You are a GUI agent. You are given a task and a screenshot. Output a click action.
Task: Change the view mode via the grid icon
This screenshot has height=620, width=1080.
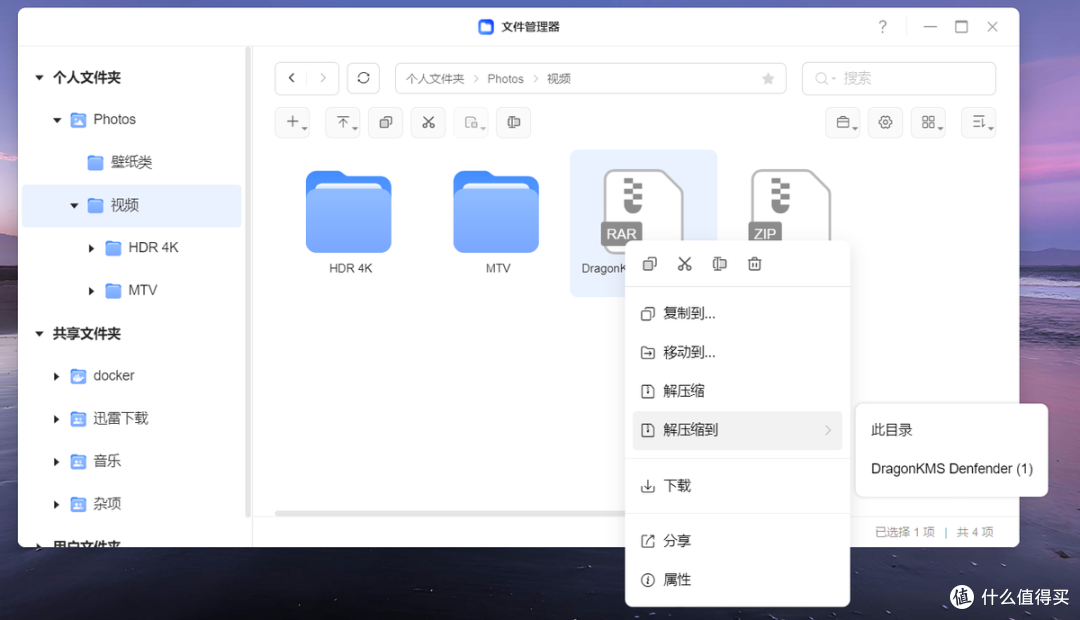[928, 122]
